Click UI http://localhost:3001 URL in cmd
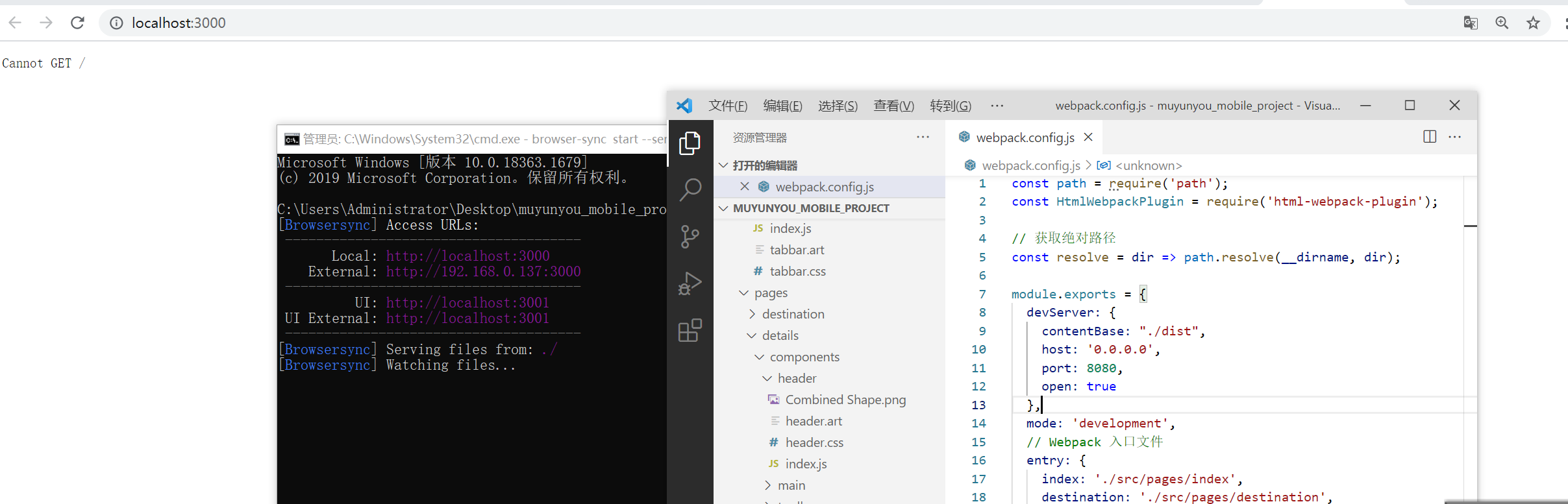The height and width of the screenshot is (504, 1568). click(x=467, y=303)
